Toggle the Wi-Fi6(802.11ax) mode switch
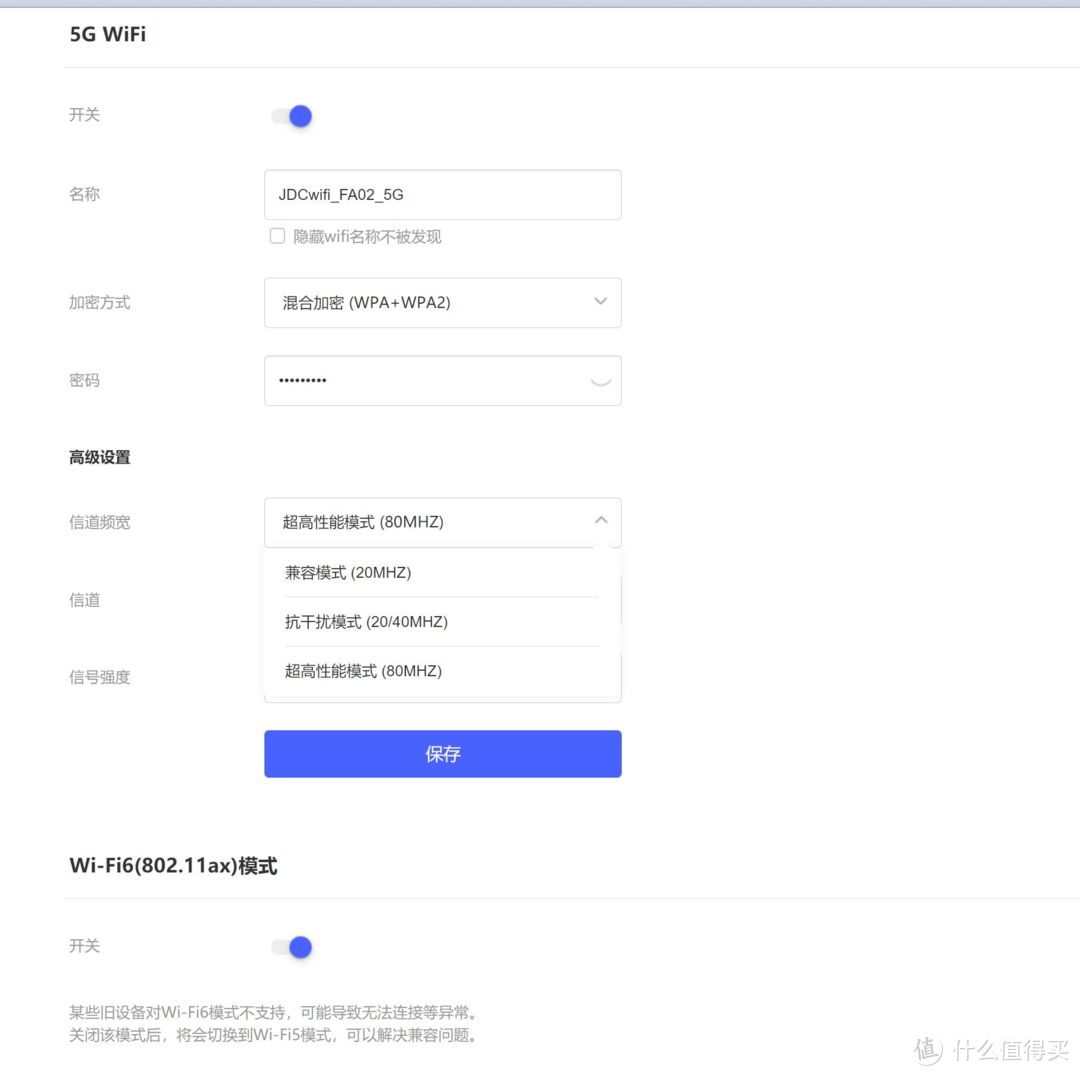Image resolution: width=1080 pixels, height=1076 pixels. coord(290,947)
